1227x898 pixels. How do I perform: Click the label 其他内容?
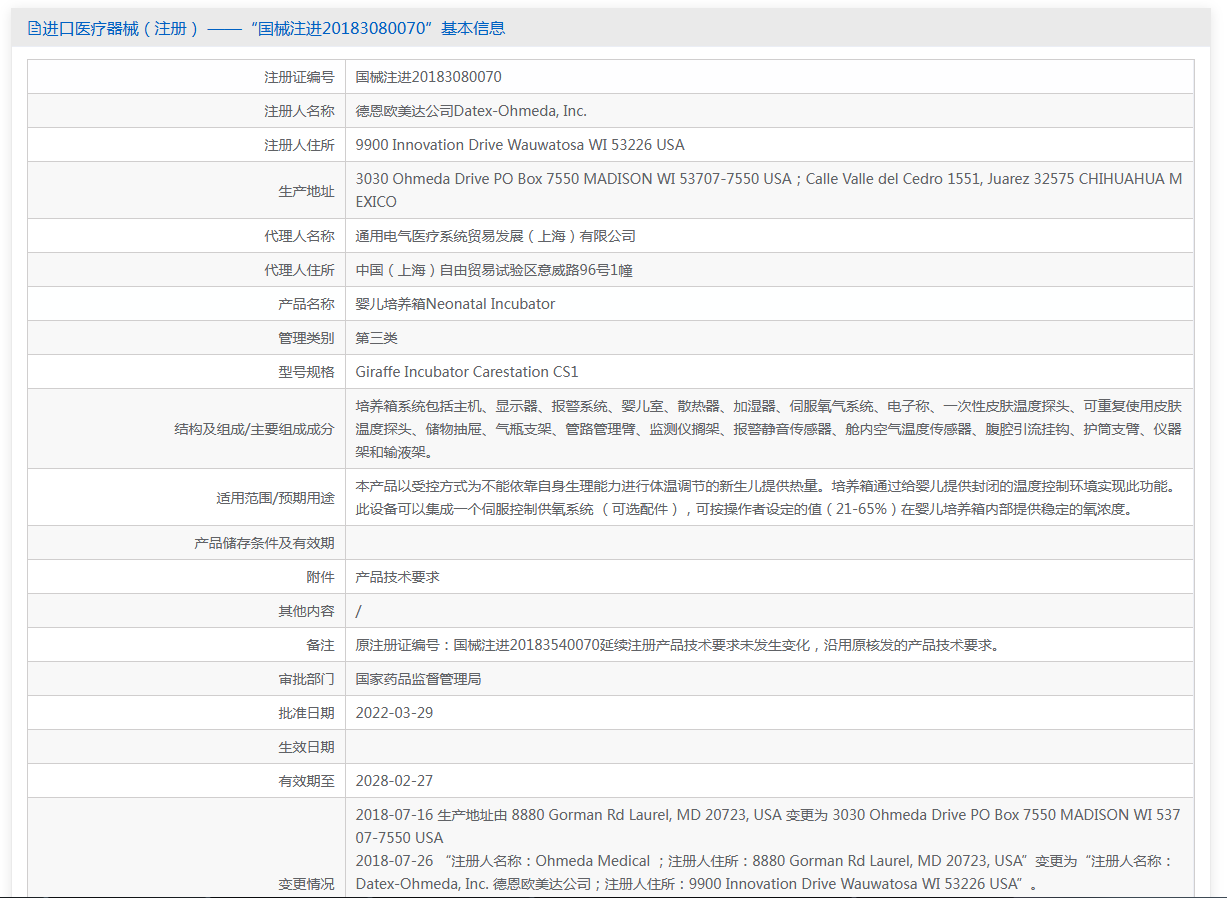[306, 611]
